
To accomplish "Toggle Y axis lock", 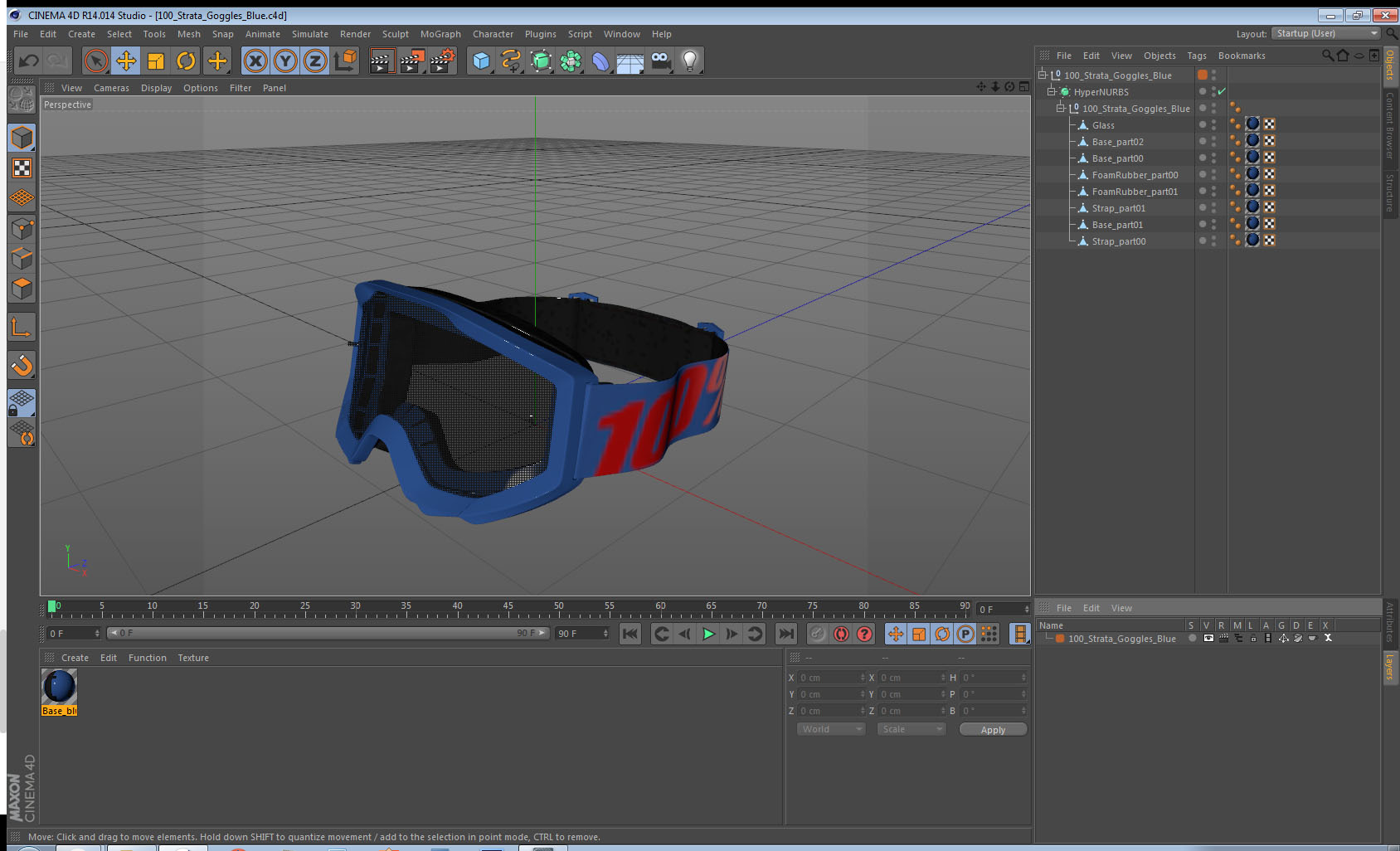I will pos(285,61).
